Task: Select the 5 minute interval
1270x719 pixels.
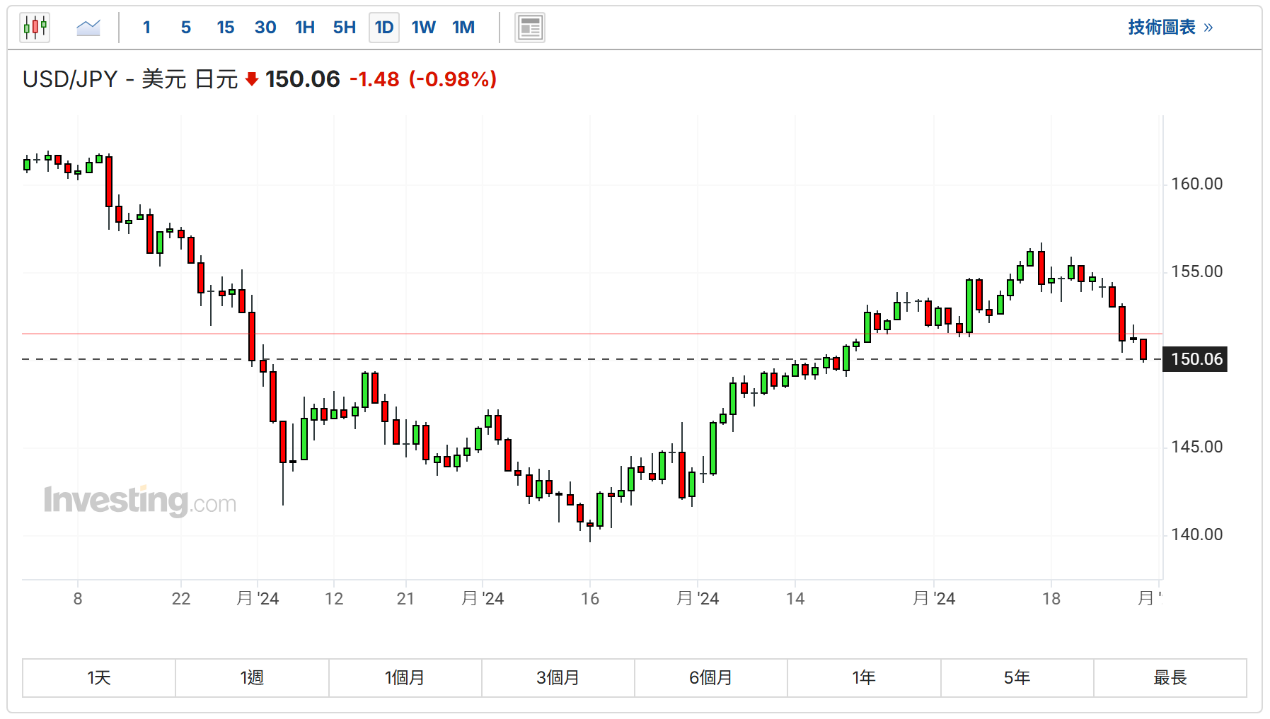Action: [186, 27]
